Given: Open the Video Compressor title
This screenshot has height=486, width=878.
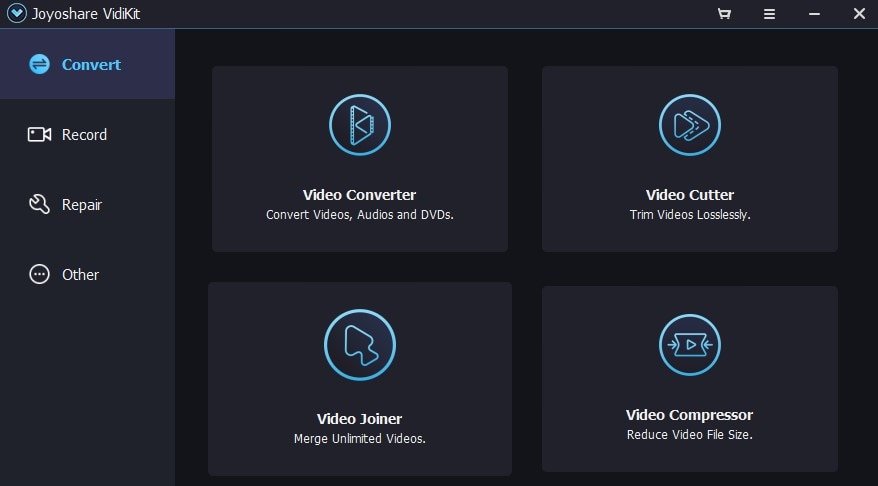Looking at the screenshot, I should pyautogui.click(x=689, y=415).
